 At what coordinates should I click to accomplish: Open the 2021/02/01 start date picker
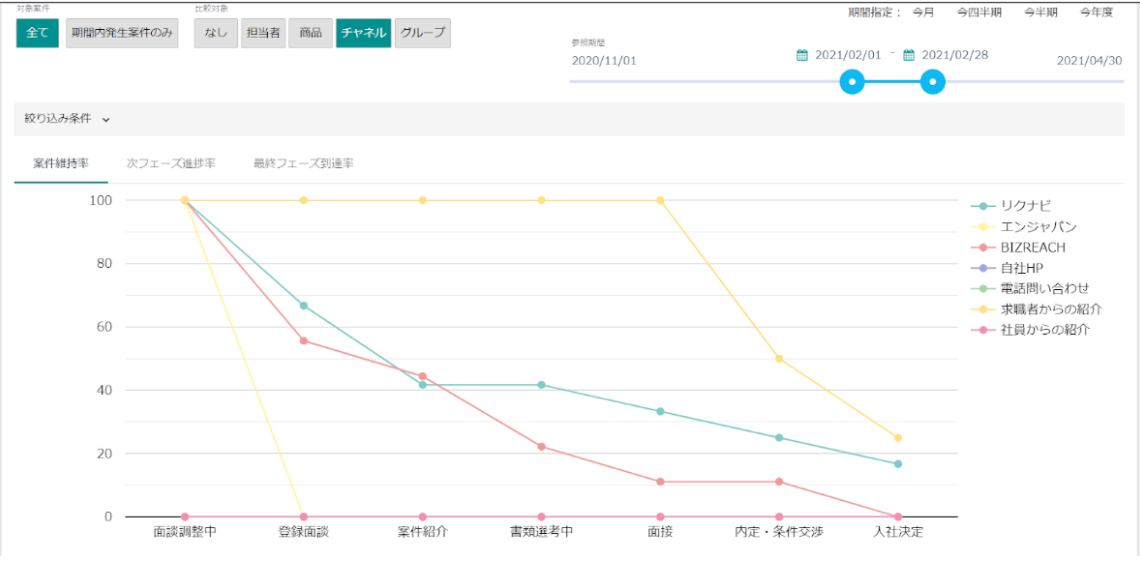pyautogui.click(x=848, y=55)
